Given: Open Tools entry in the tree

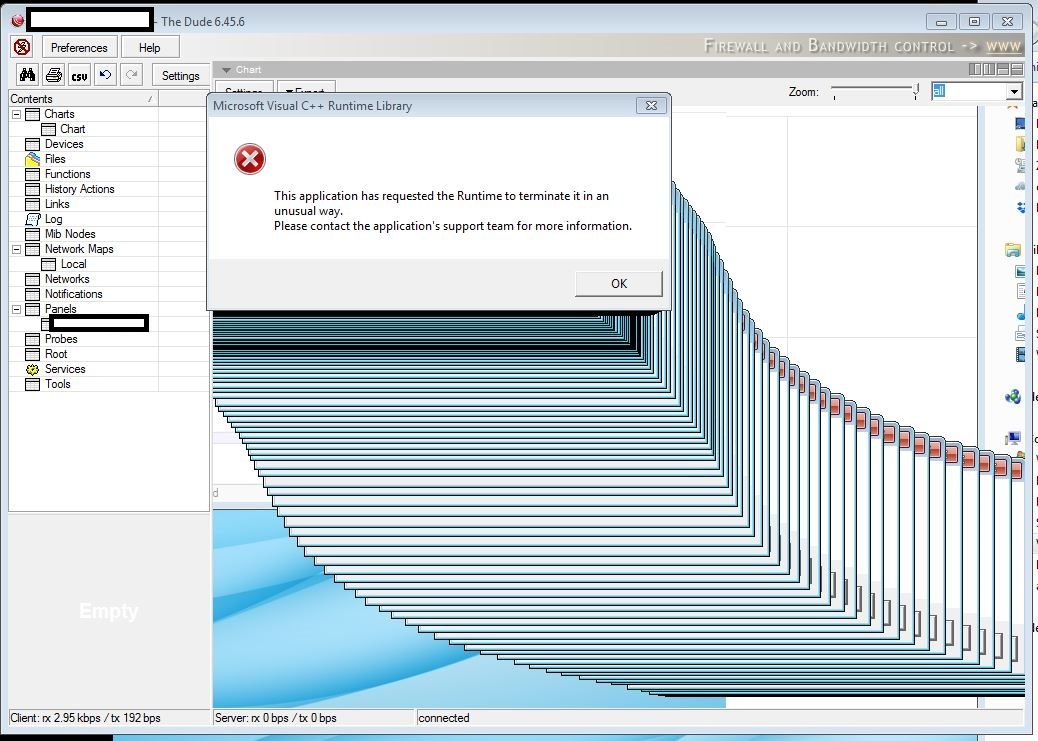Looking at the screenshot, I should pos(58,384).
